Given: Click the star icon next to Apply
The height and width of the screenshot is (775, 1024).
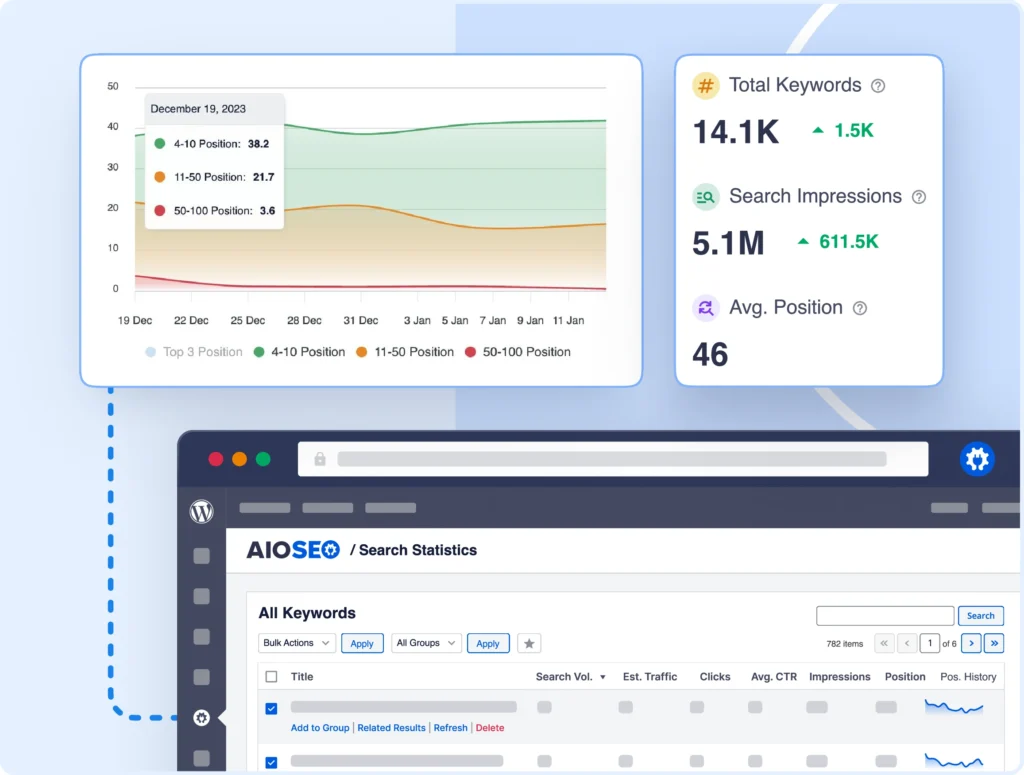Looking at the screenshot, I should click(x=529, y=643).
